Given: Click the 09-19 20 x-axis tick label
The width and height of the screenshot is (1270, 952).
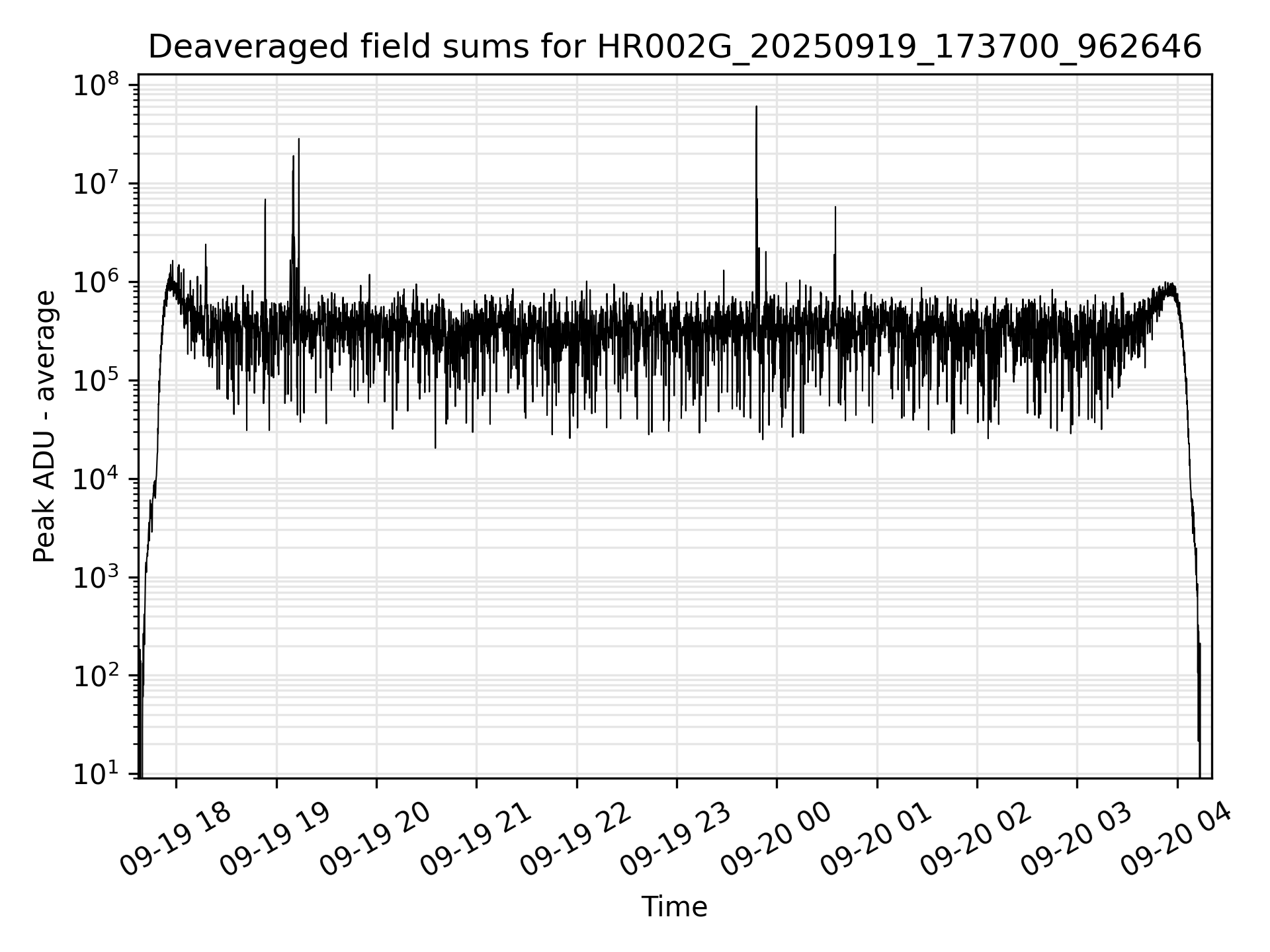Looking at the screenshot, I should [x=375, y=840].
